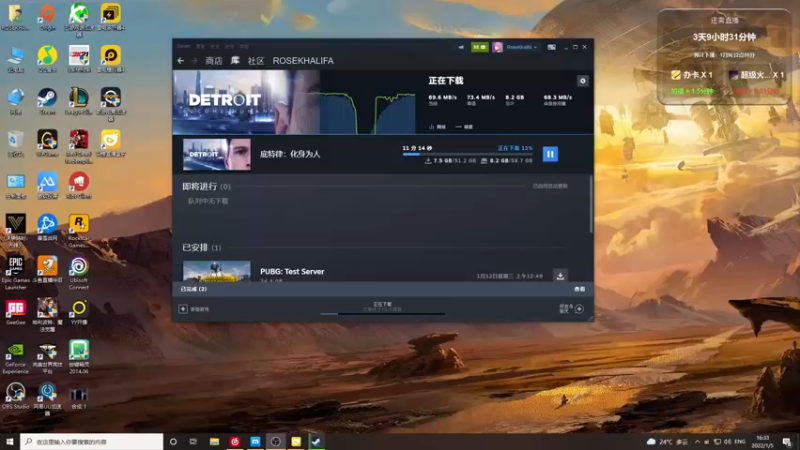Screen dimensions: 800x450
Task: Open the 商店 store tab
Action: [x=214, y=61]
